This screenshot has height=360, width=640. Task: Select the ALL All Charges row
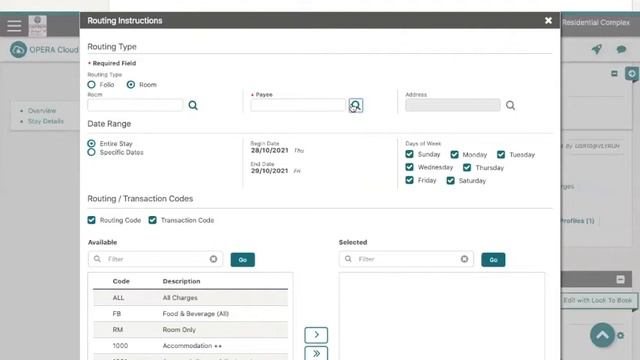click(190, 298)
